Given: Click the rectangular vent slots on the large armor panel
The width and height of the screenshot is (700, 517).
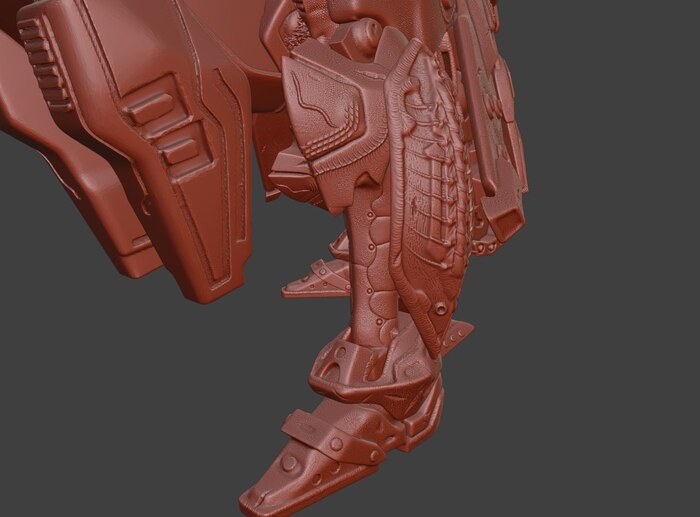Looking at the screenshot, I should click(x=165, y=130).
